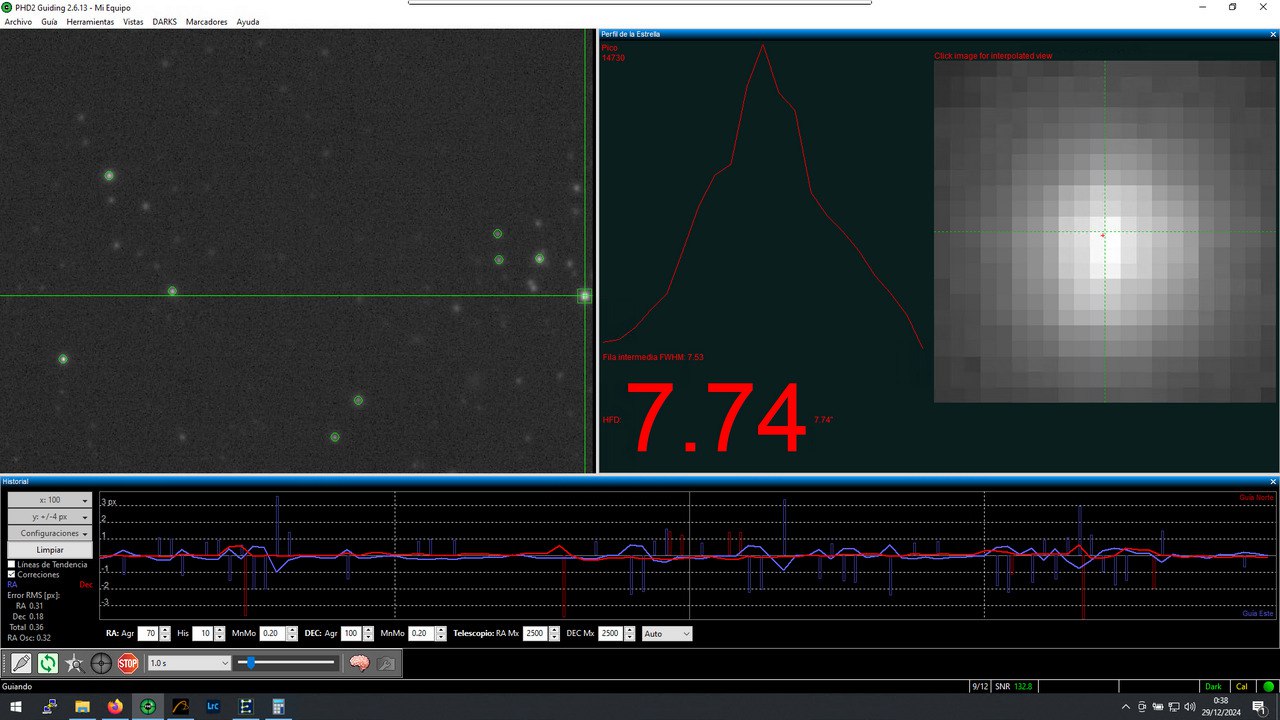1280x720 pixels.
Task: Open the Guía menu
Action: [x=49, y=21]
